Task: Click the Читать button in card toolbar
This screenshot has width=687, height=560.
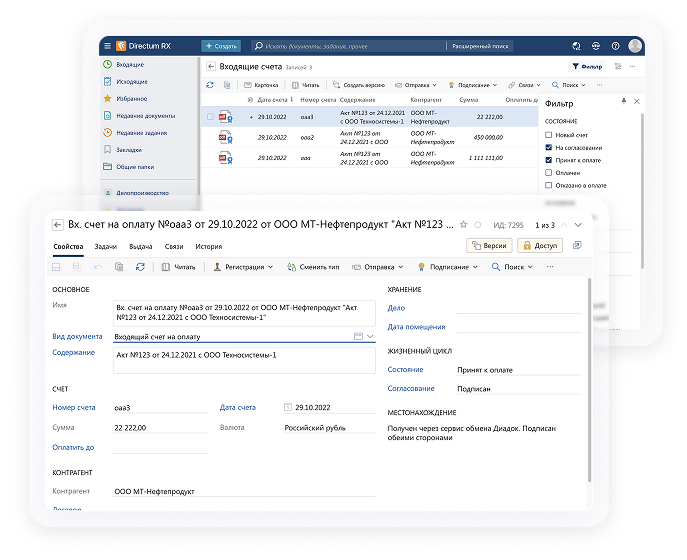Action: coord(178,267)
